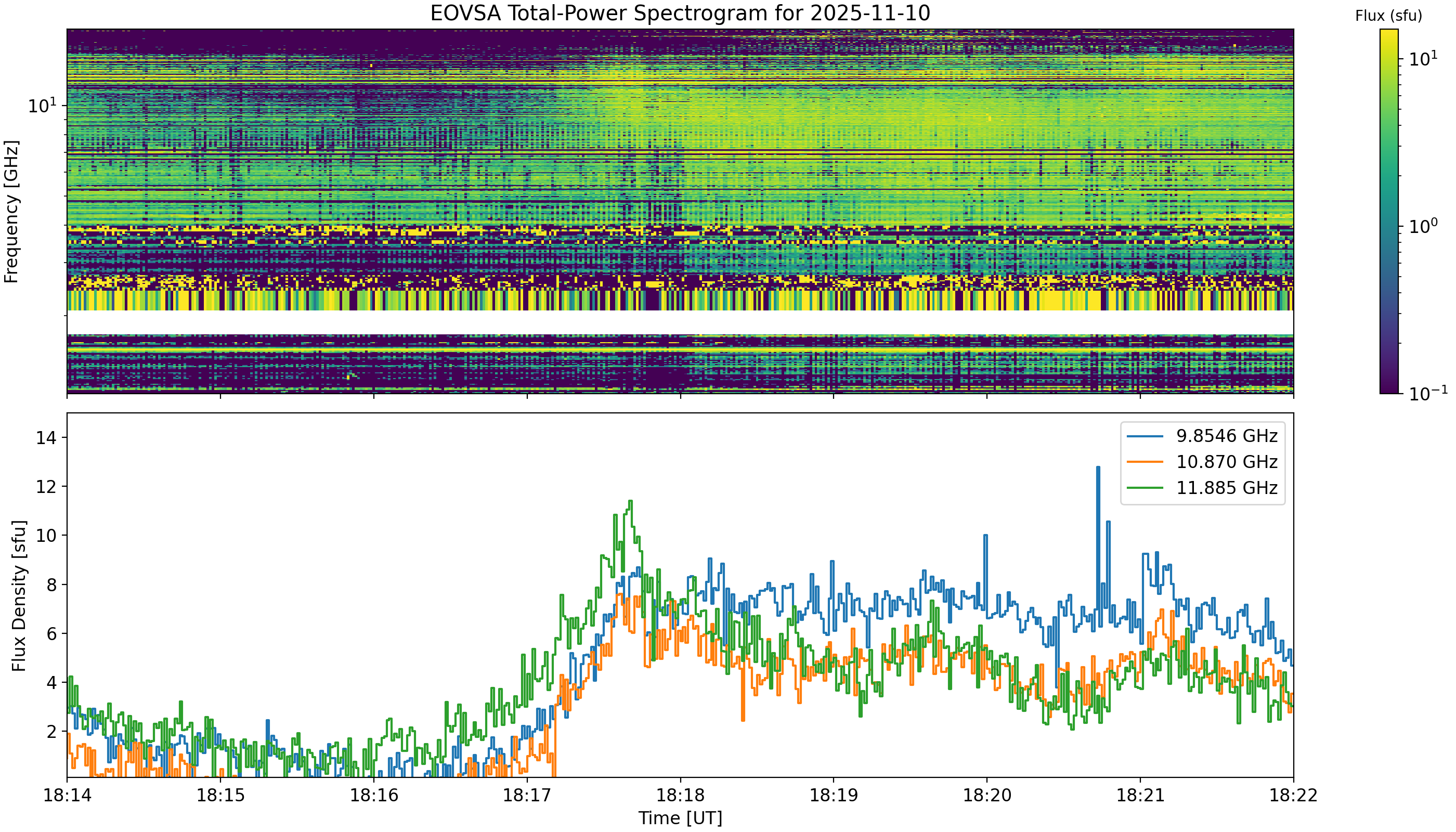Click the 18:20 time axis tick label

coord(987,796)
